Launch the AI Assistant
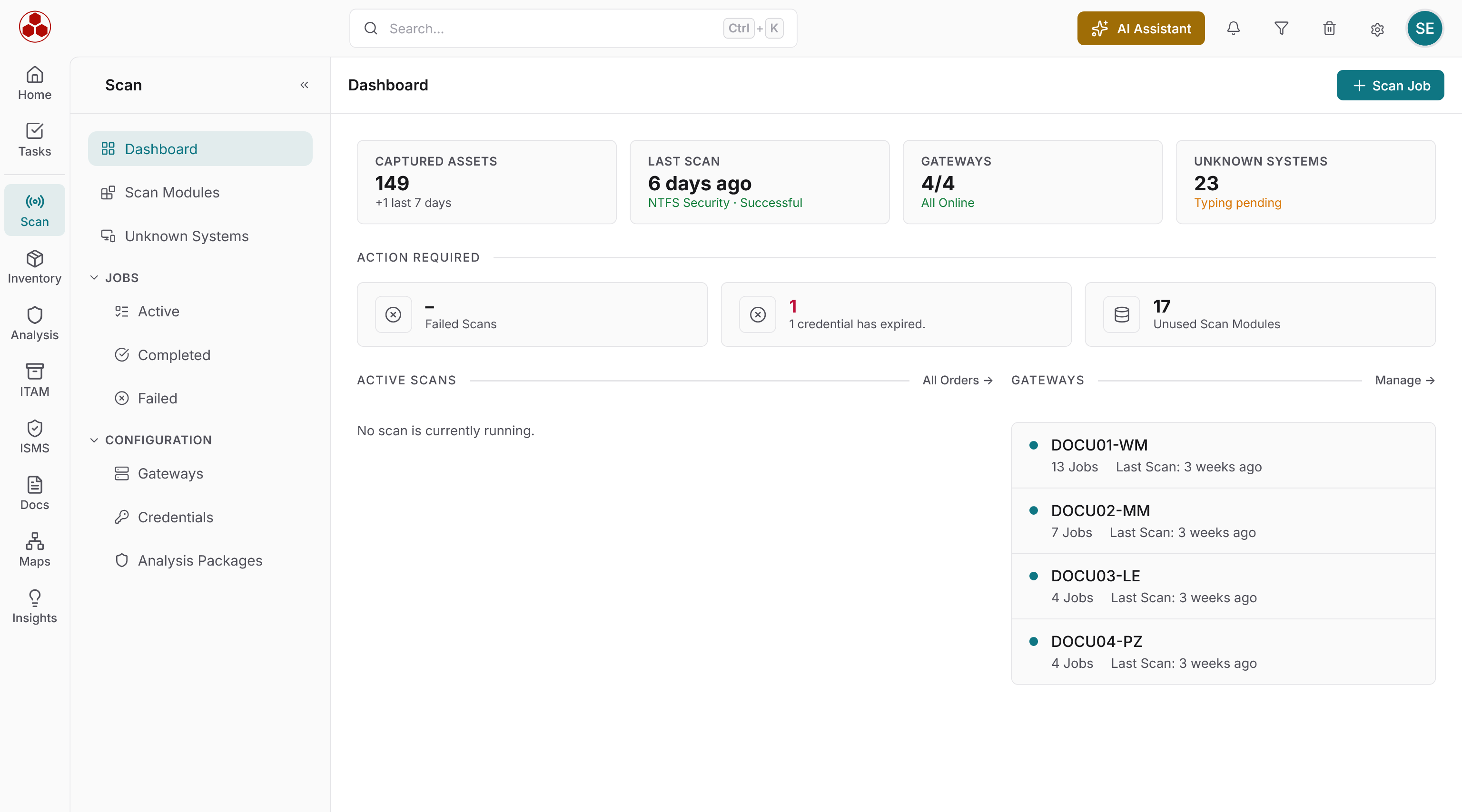This screenshot has height=812, width=1462. pos(1141,29)
